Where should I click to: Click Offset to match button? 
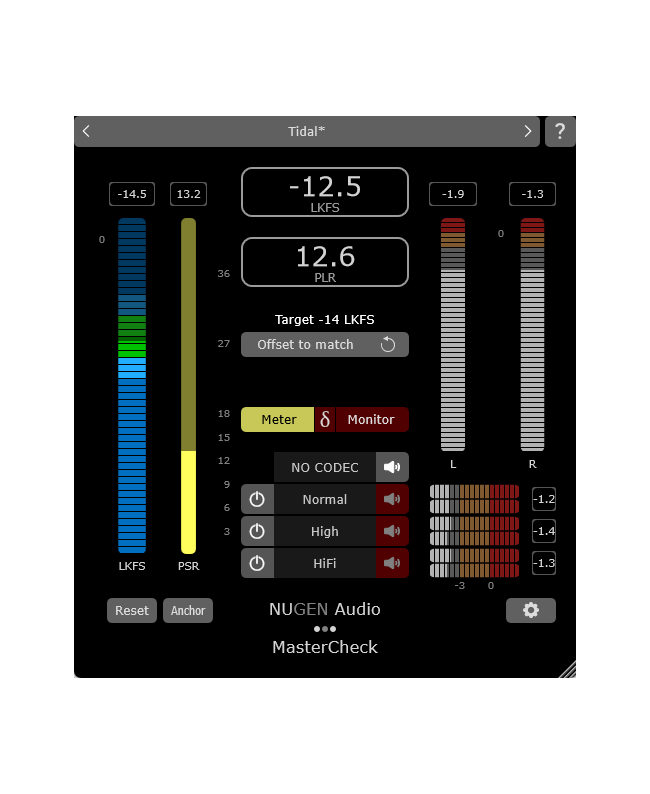click(x=324, y=344)
